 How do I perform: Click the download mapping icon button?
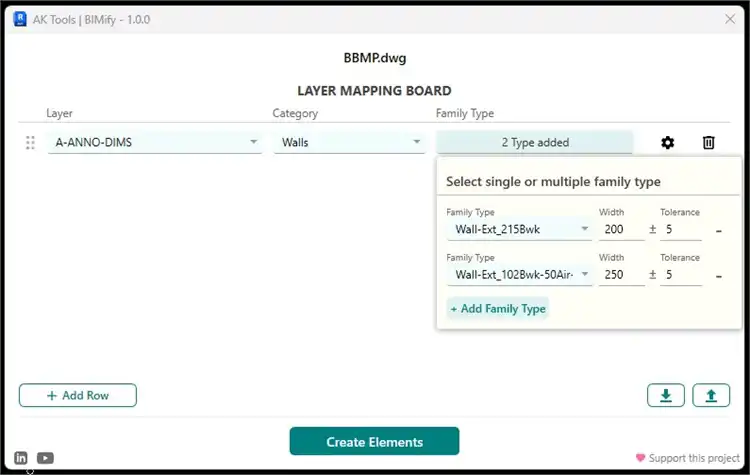pyautogui.click(x=665, y=396)
